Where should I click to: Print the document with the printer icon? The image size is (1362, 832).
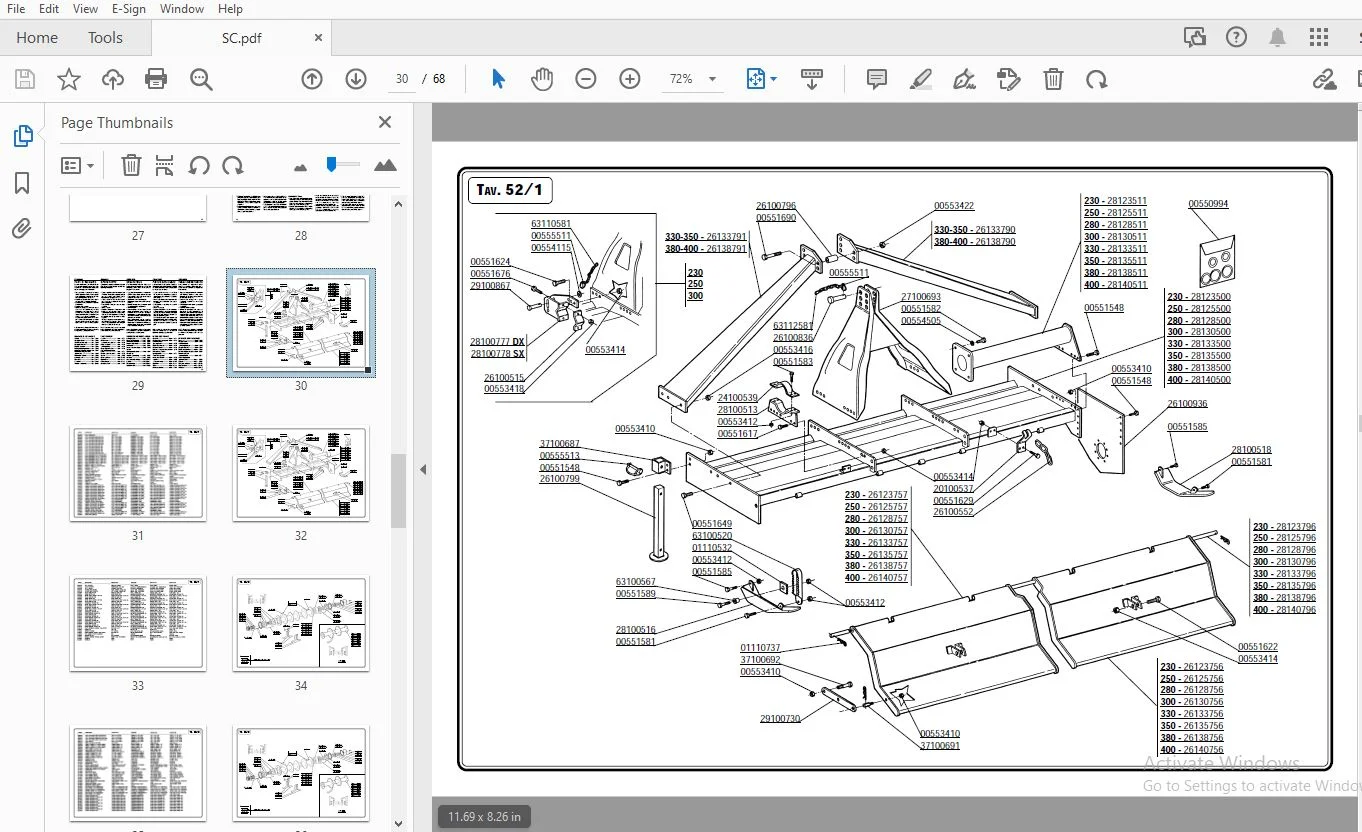[x=156, y=79]
